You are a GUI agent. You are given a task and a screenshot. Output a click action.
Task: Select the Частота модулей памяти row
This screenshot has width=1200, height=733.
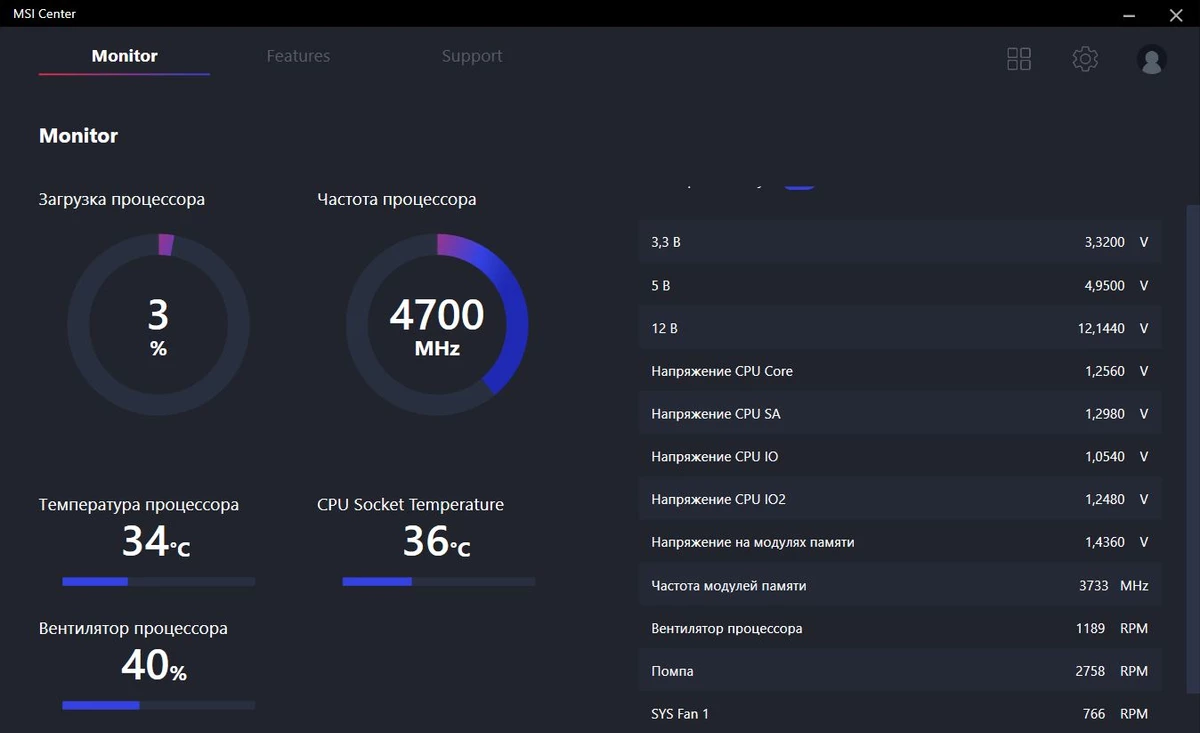click(900, 585)
